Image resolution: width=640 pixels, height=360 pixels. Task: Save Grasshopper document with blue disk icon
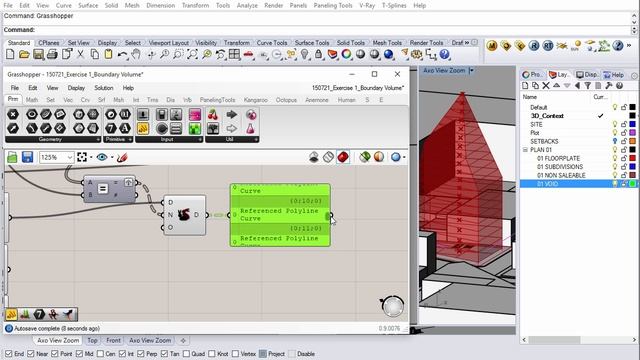(x=27, y=157)
